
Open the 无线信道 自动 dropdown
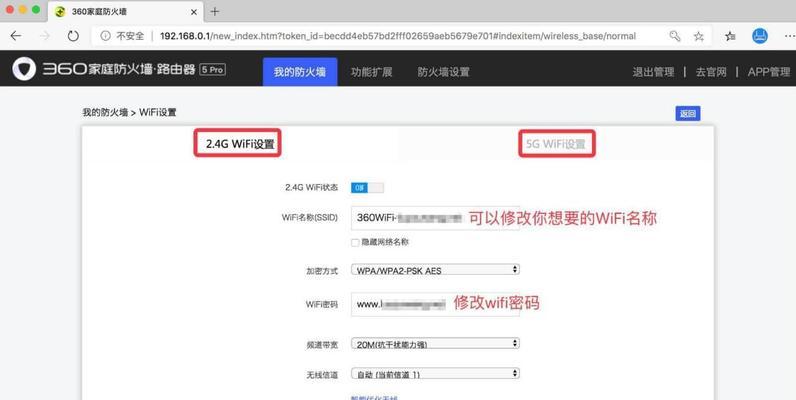point(435,374)
